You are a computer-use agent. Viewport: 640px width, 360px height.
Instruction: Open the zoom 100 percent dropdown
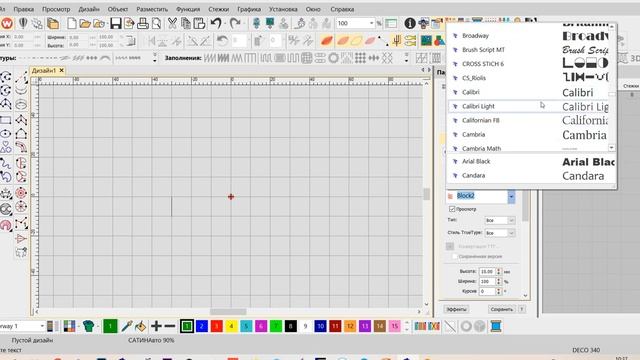pos(371,24)
